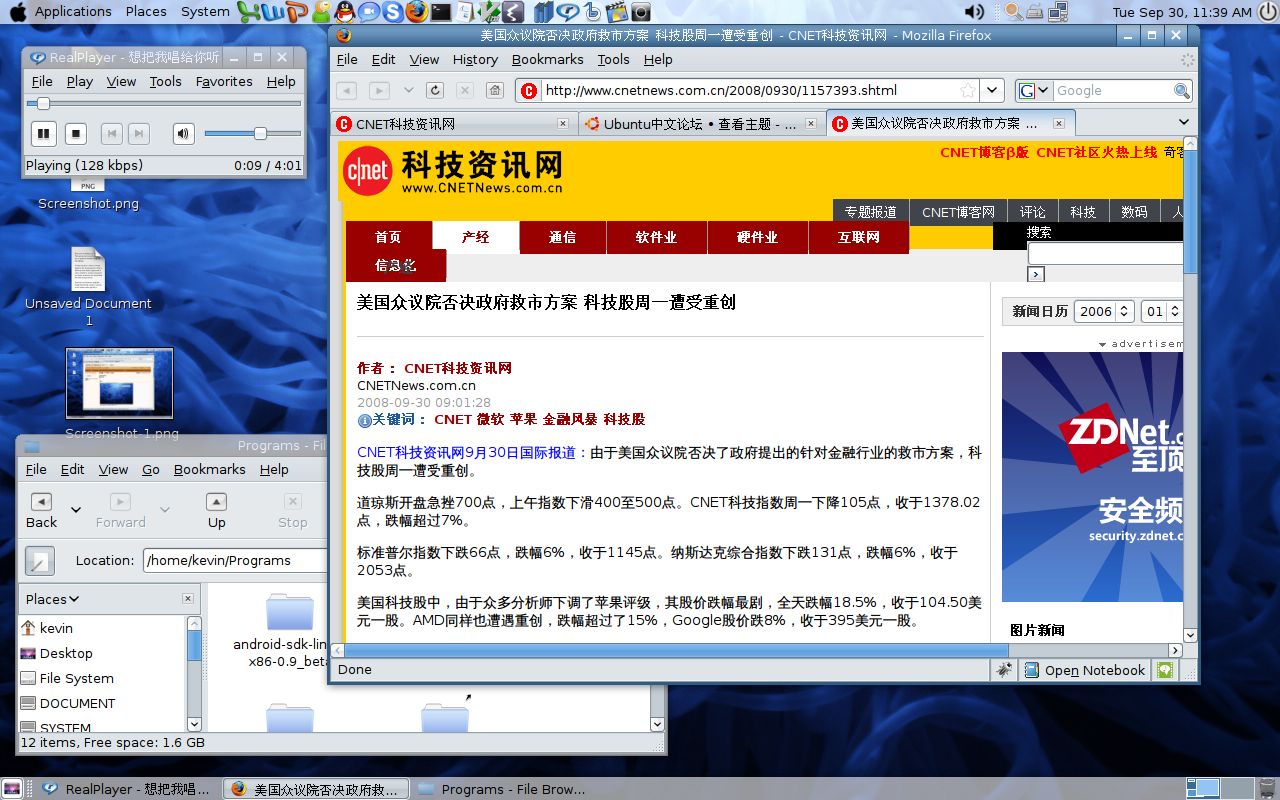Click the 关键词 苹果 keyword link
Viewport: 1280px width, 800px height.
(x=523, y=419)
